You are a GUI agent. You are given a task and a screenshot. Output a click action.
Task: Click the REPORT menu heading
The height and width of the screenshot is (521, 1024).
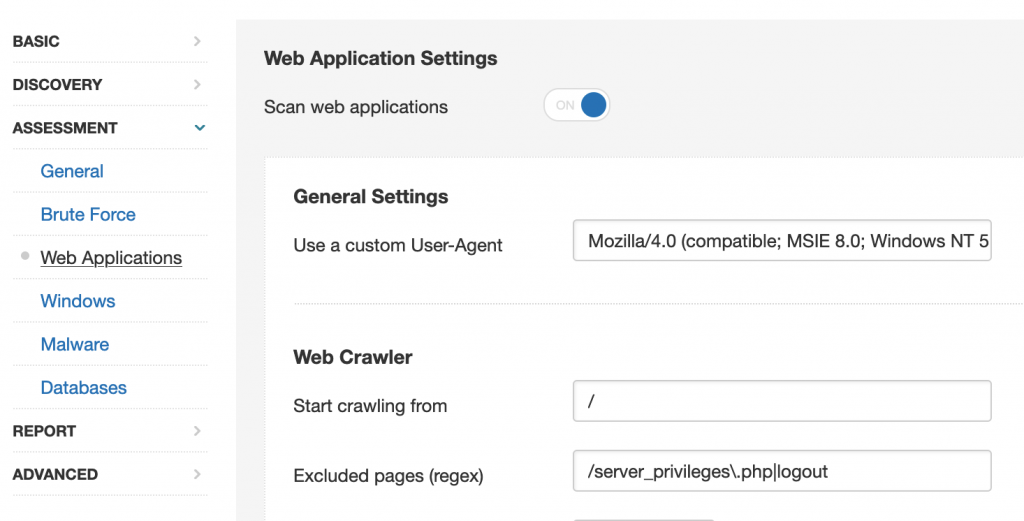(x=44, y=431)
